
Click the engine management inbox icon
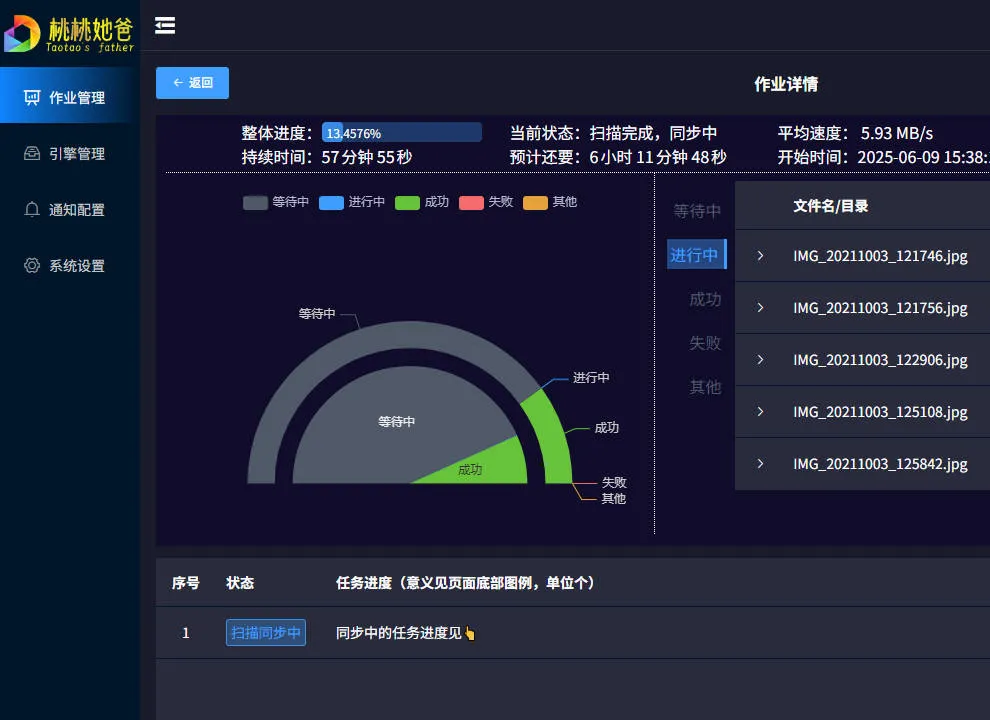coord(32,154)
